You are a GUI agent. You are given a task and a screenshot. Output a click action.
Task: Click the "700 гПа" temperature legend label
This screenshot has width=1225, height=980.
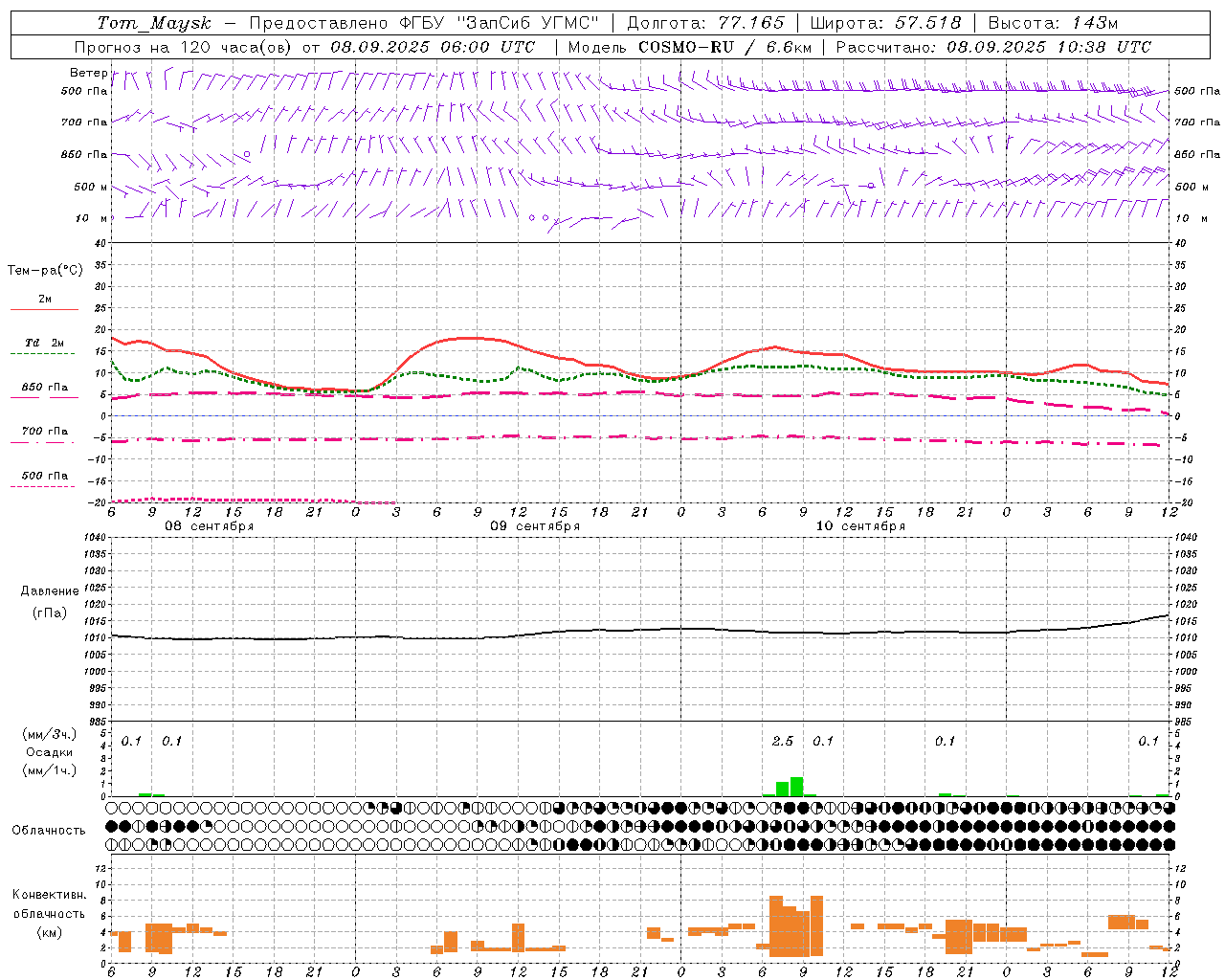(45, 432)
